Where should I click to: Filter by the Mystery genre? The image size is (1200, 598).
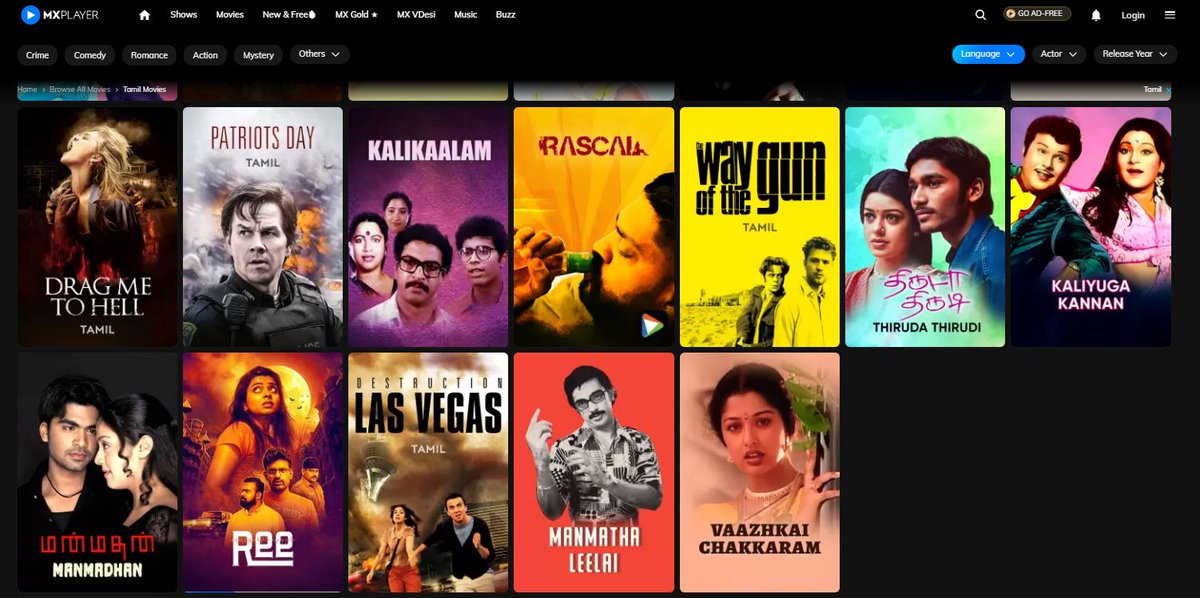click(258, 55)
